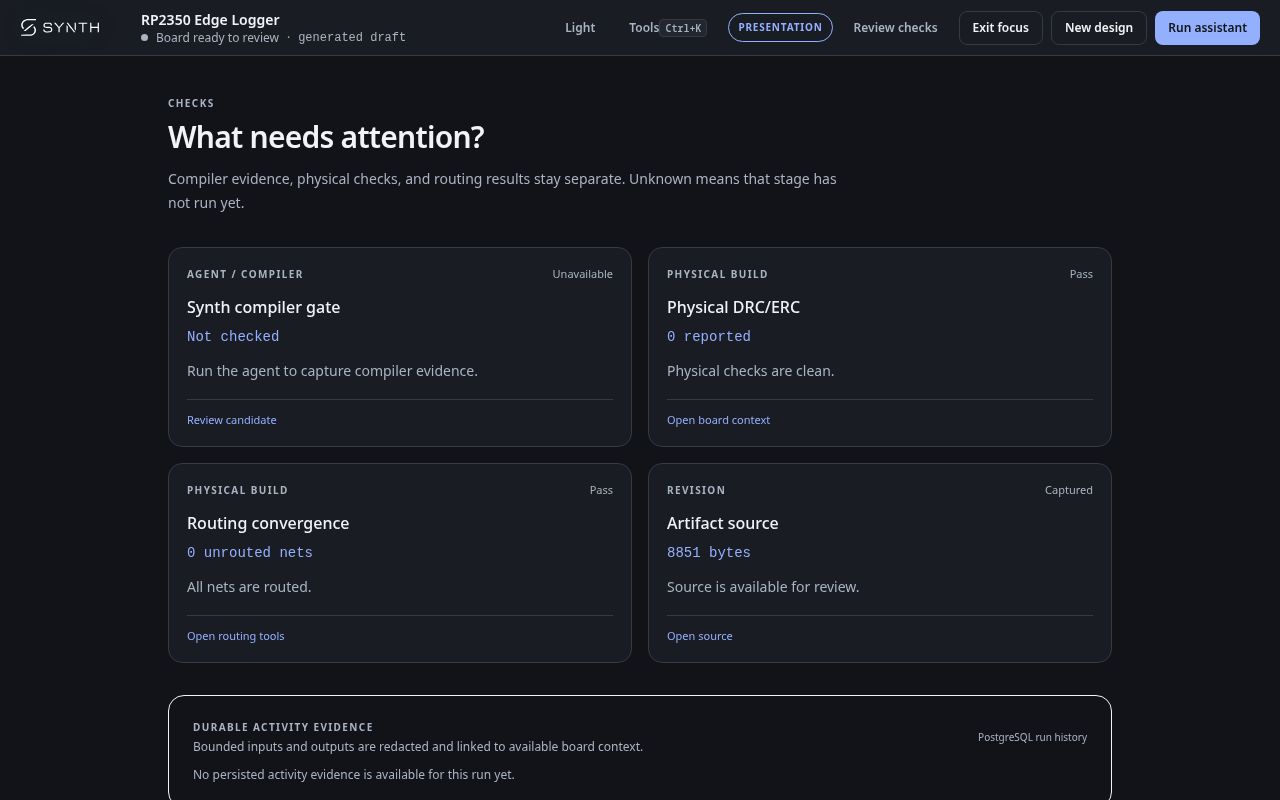Click the Durable Activity Evidence heading
Screen dimensions: 1280x800
[x=283, y=727]
